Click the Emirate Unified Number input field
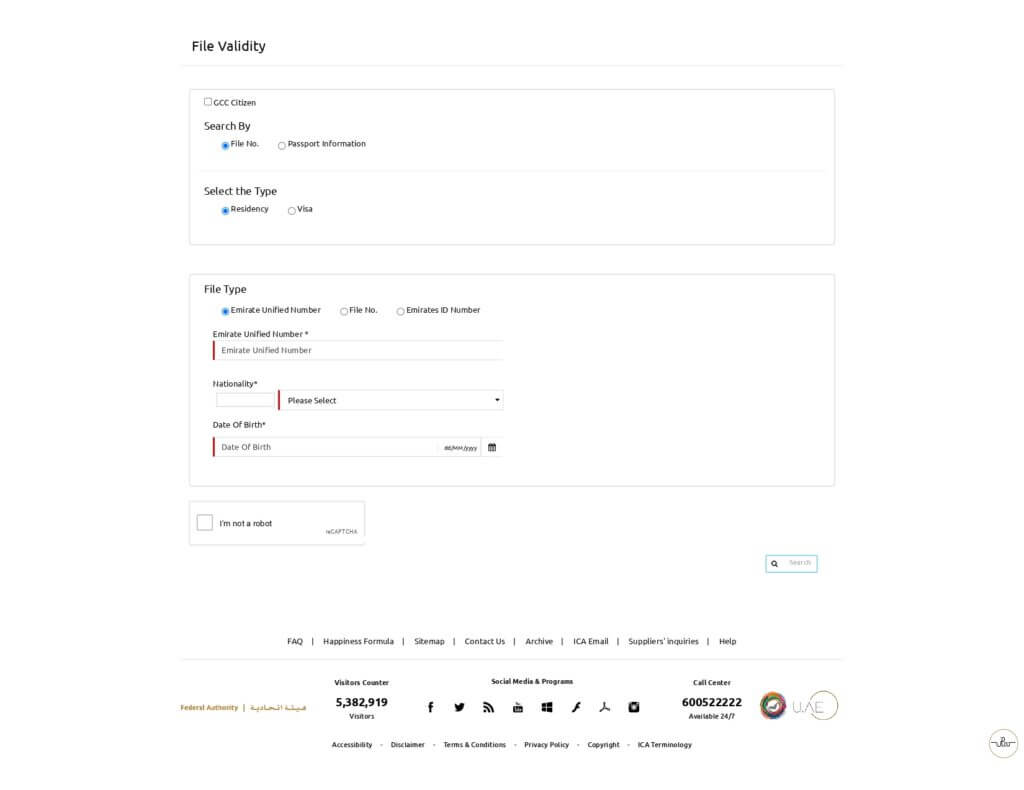 point(359,350)
